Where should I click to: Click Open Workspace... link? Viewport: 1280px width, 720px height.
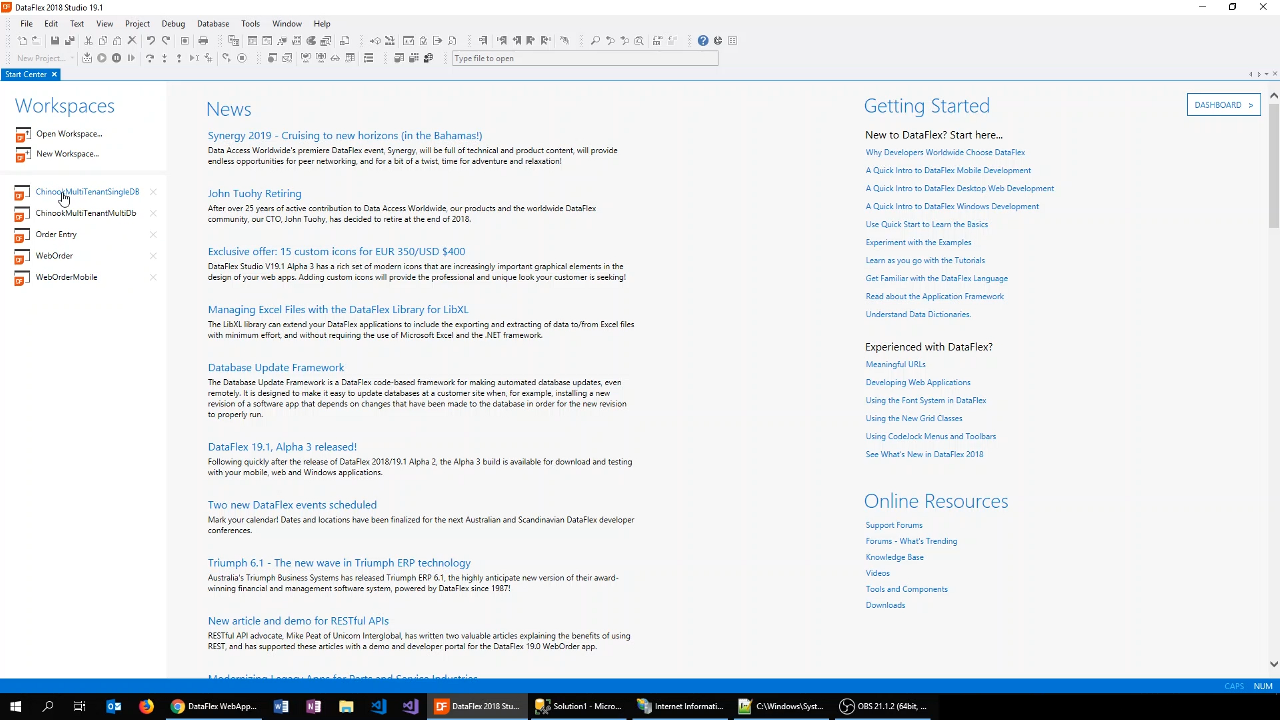69,134
